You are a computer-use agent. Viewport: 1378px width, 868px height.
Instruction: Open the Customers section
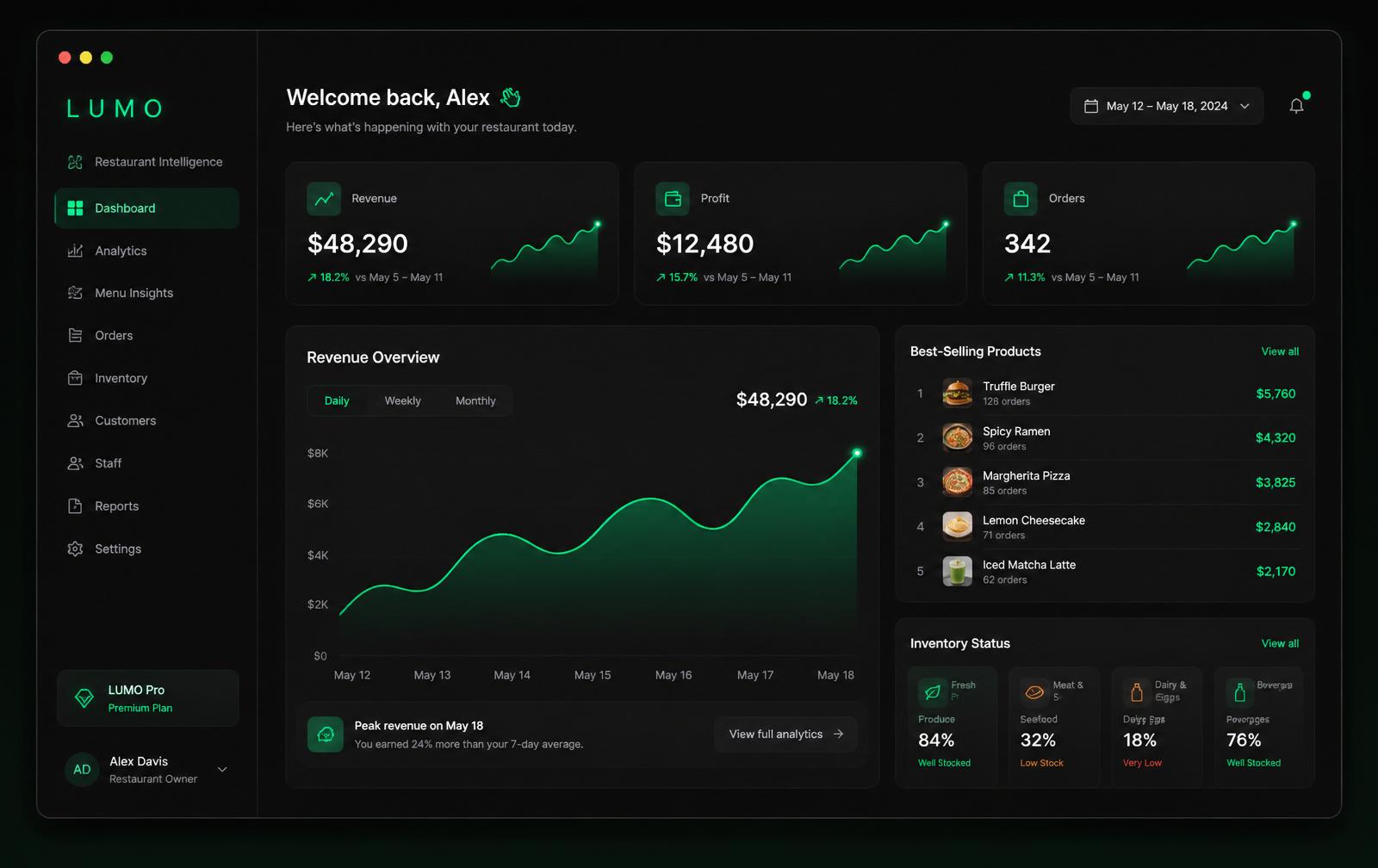point(146,420)
